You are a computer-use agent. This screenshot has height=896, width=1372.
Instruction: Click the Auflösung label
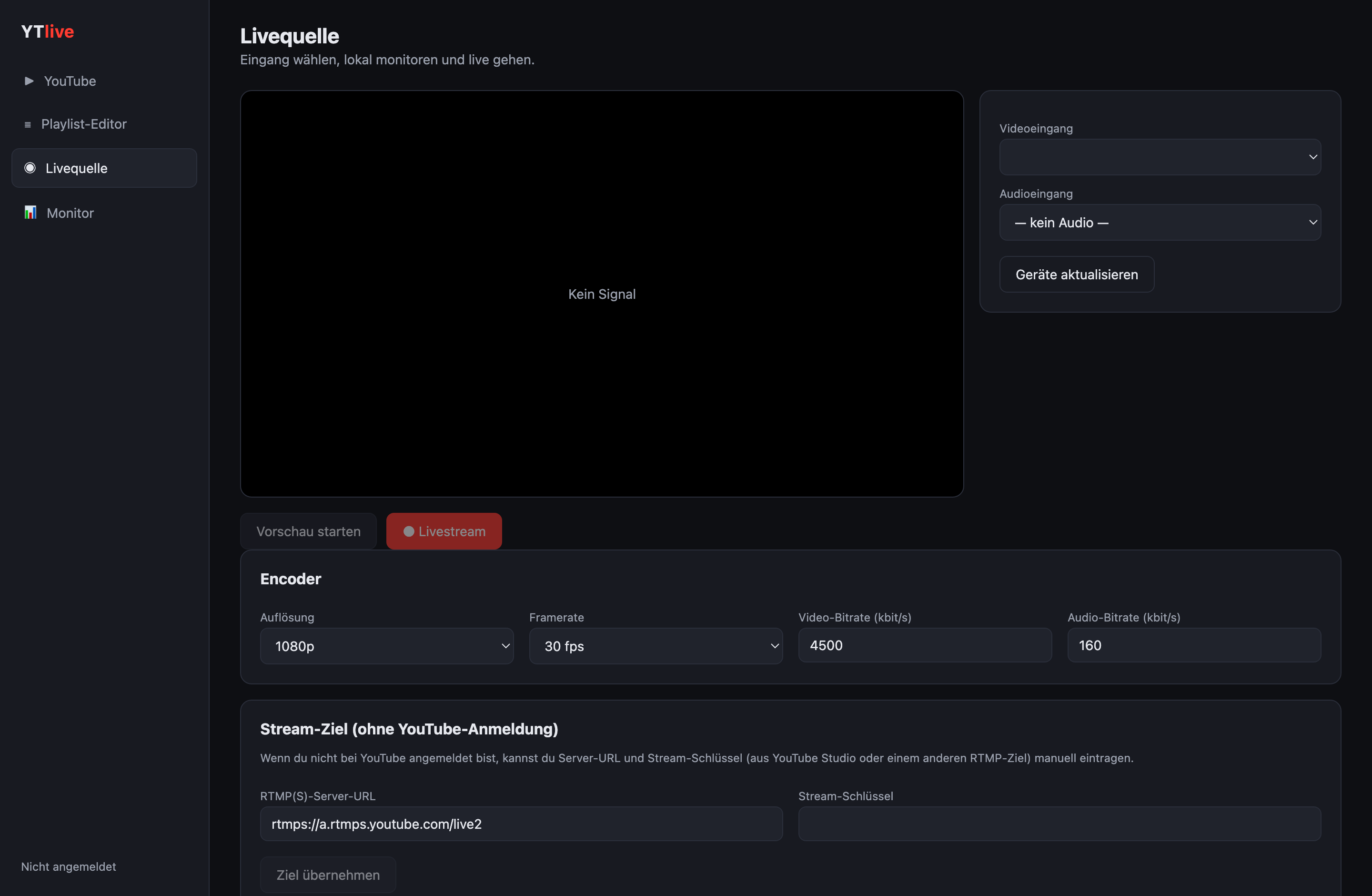click(x=287, y=618)
